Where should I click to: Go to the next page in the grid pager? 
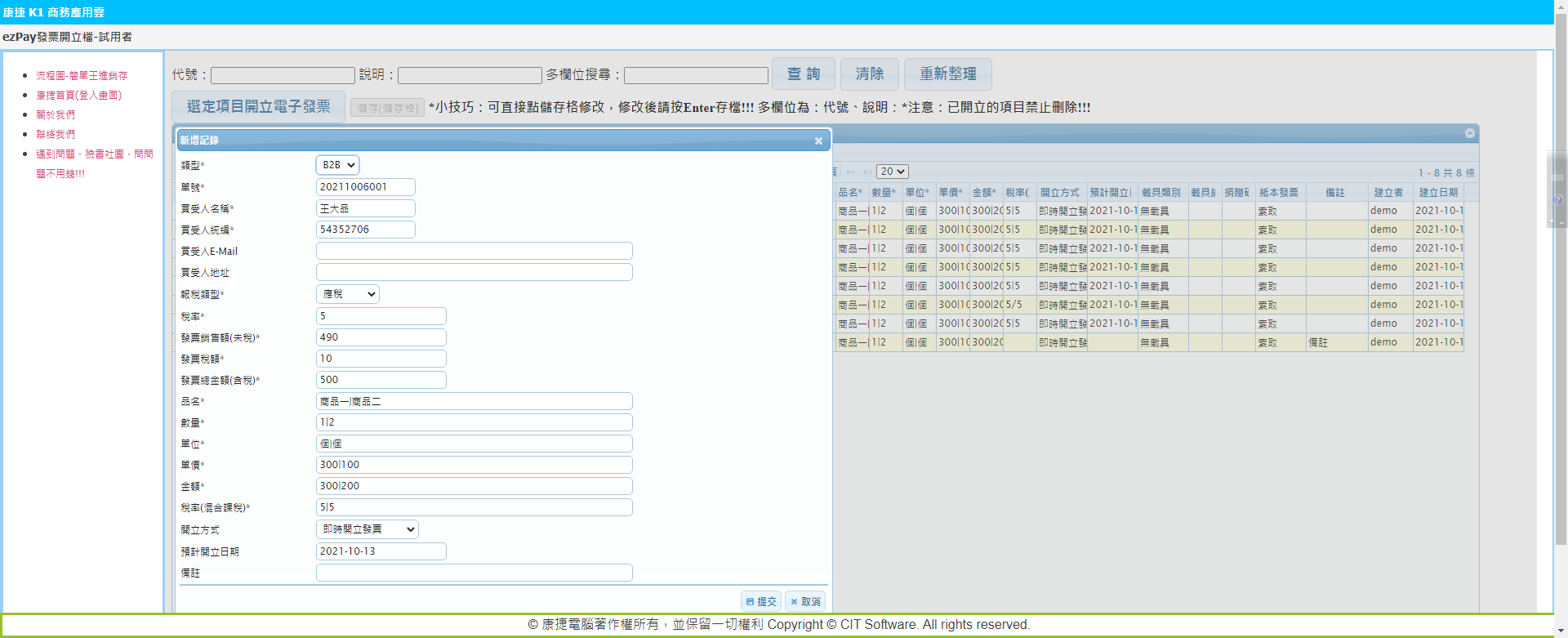click(x=852, y=172)
